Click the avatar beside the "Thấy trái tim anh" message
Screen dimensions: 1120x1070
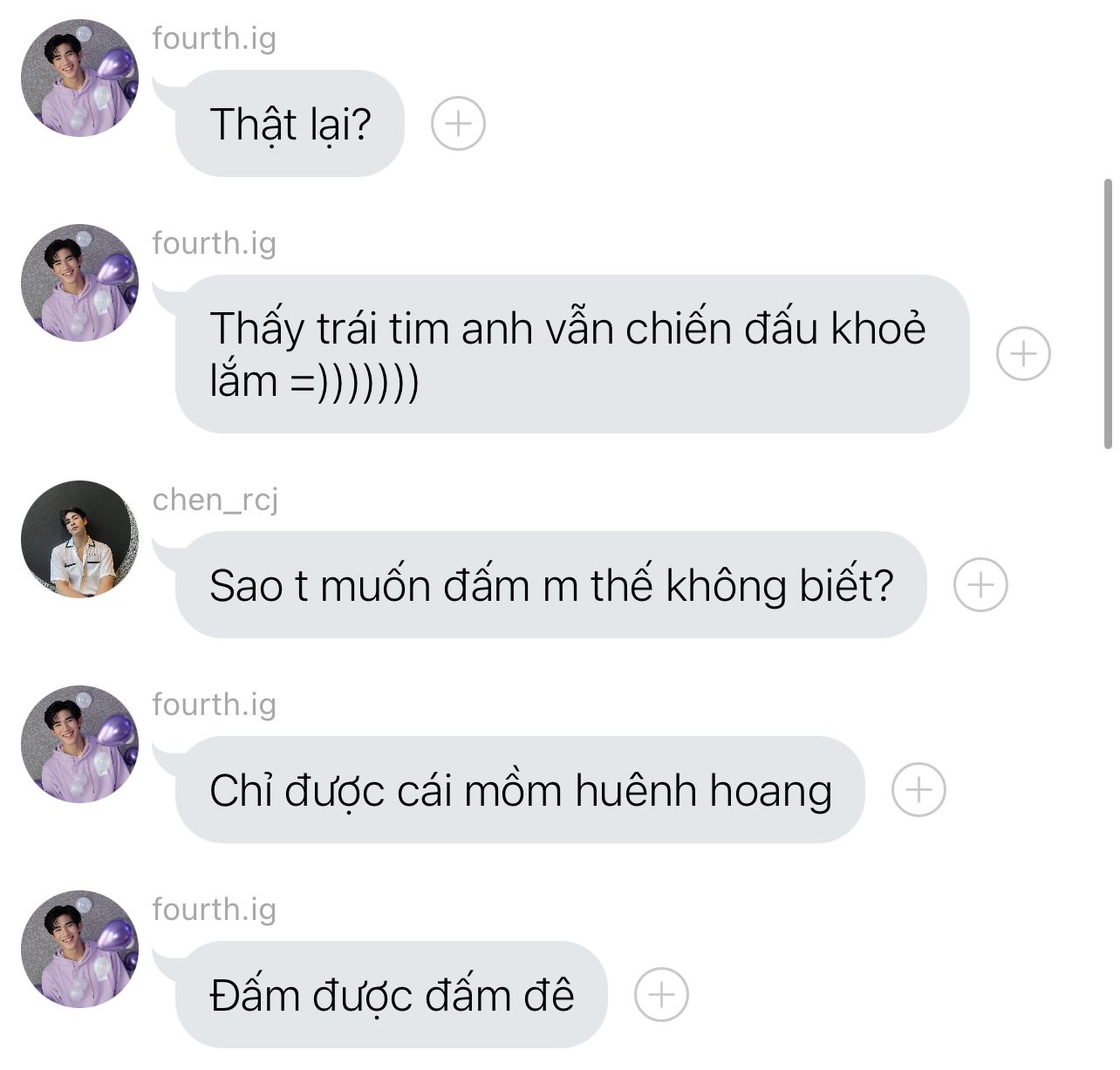[x=79, y=283]
